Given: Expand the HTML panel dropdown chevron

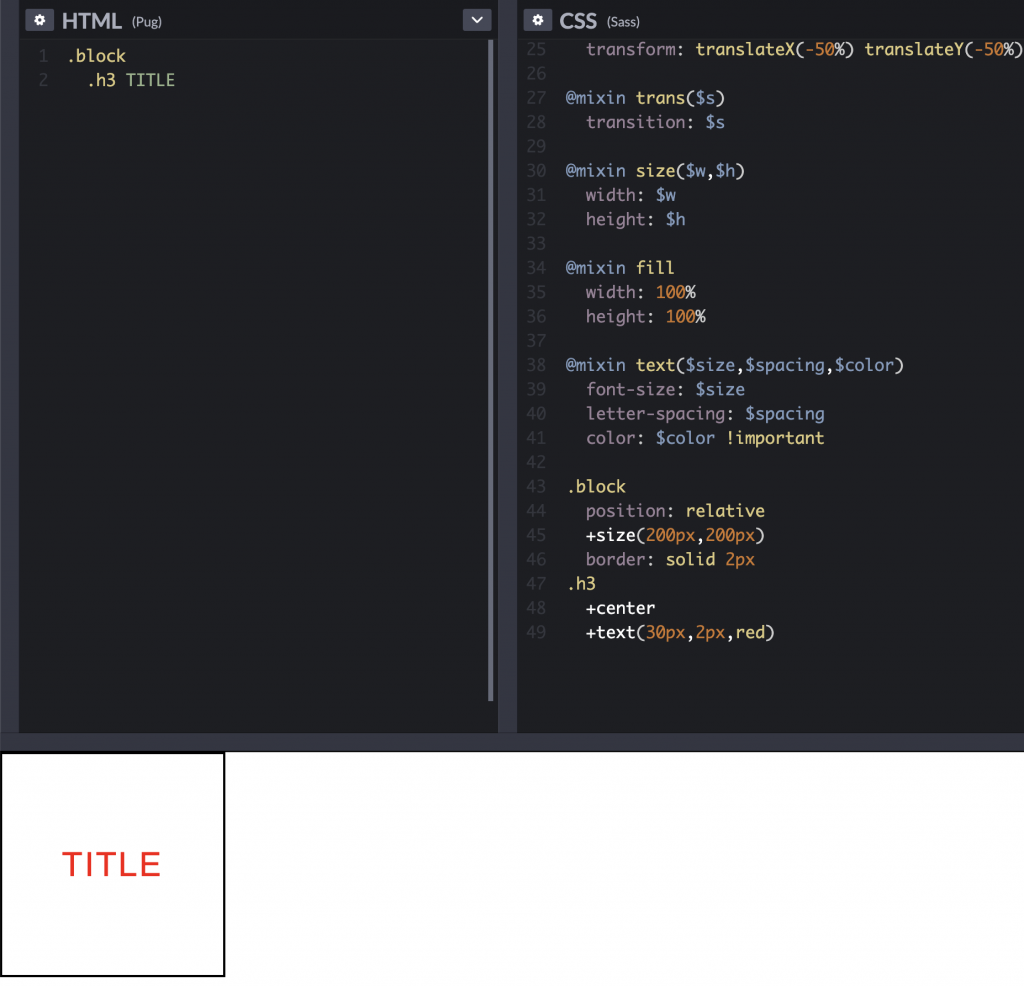Looking at the screenshot, I should [x=477, y=20].
